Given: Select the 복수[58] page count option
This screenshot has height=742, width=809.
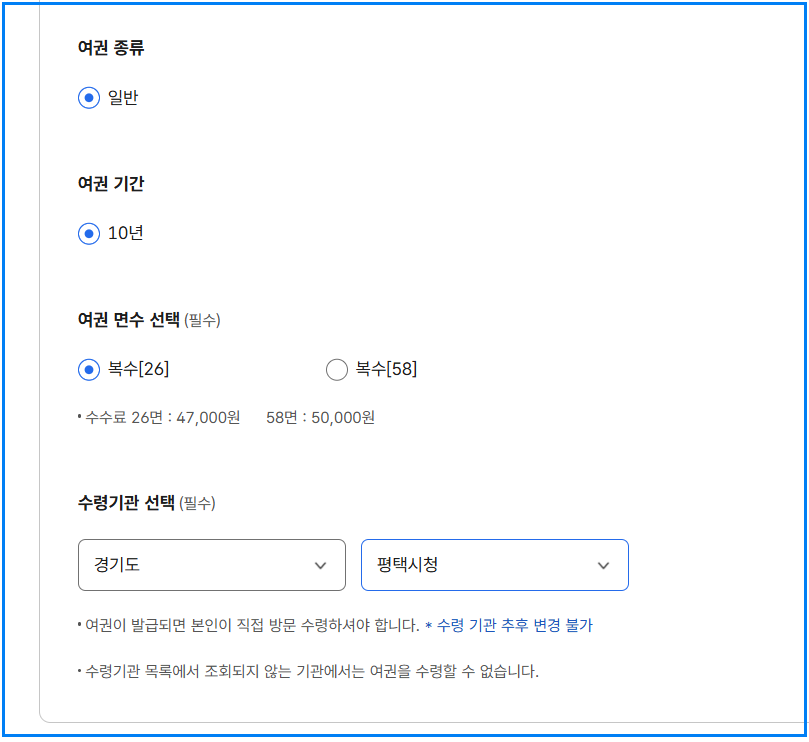Looking at the screenshot, I should (x=337, y=369).
